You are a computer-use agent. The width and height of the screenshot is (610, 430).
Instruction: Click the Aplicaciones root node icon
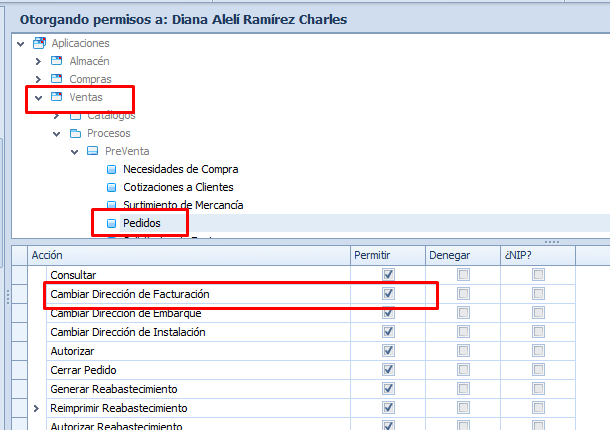[x=39, y=43]
